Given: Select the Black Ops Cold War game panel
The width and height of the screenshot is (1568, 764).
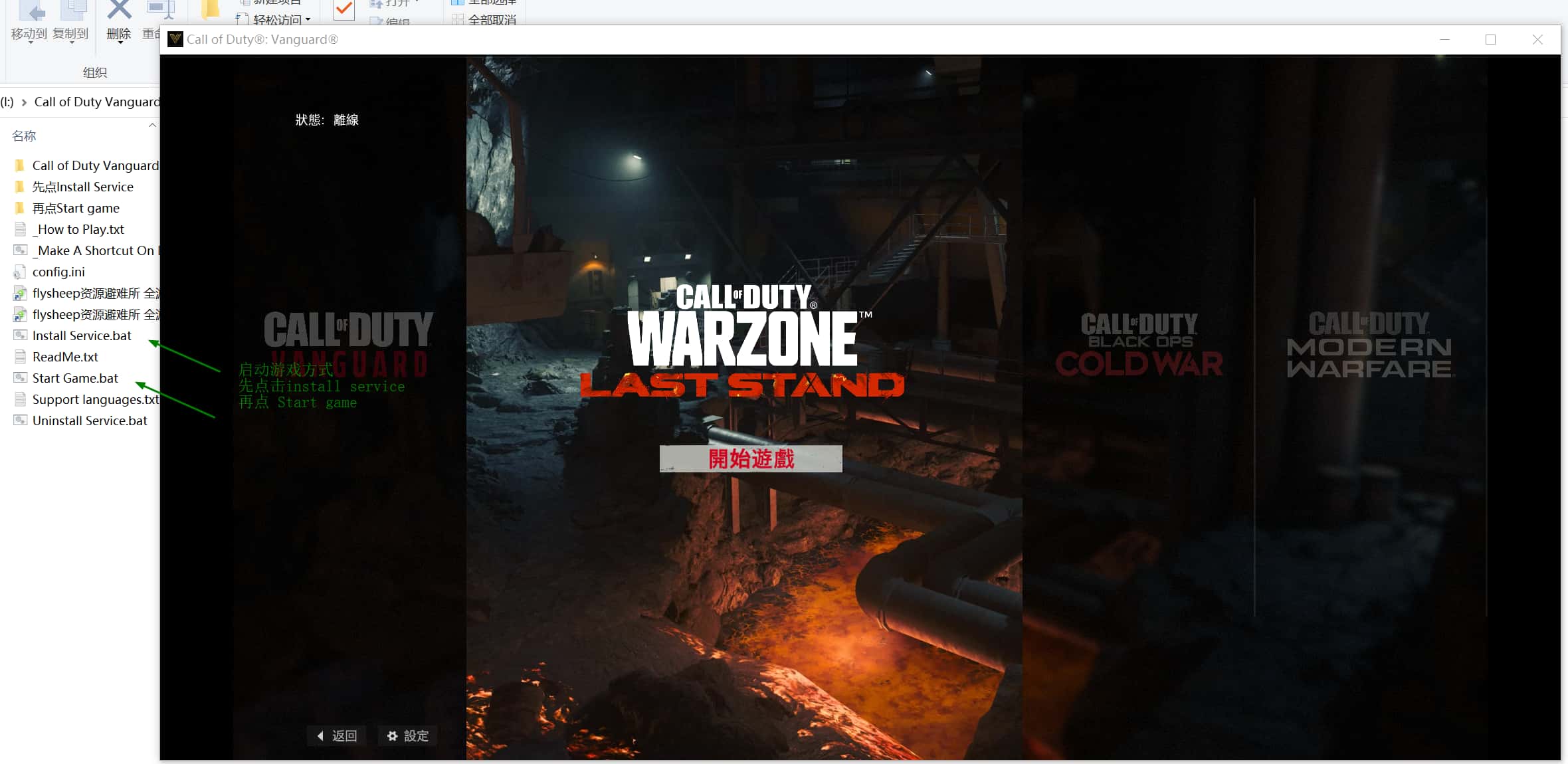Looking at the screenshot, I should pos(1138,408).
